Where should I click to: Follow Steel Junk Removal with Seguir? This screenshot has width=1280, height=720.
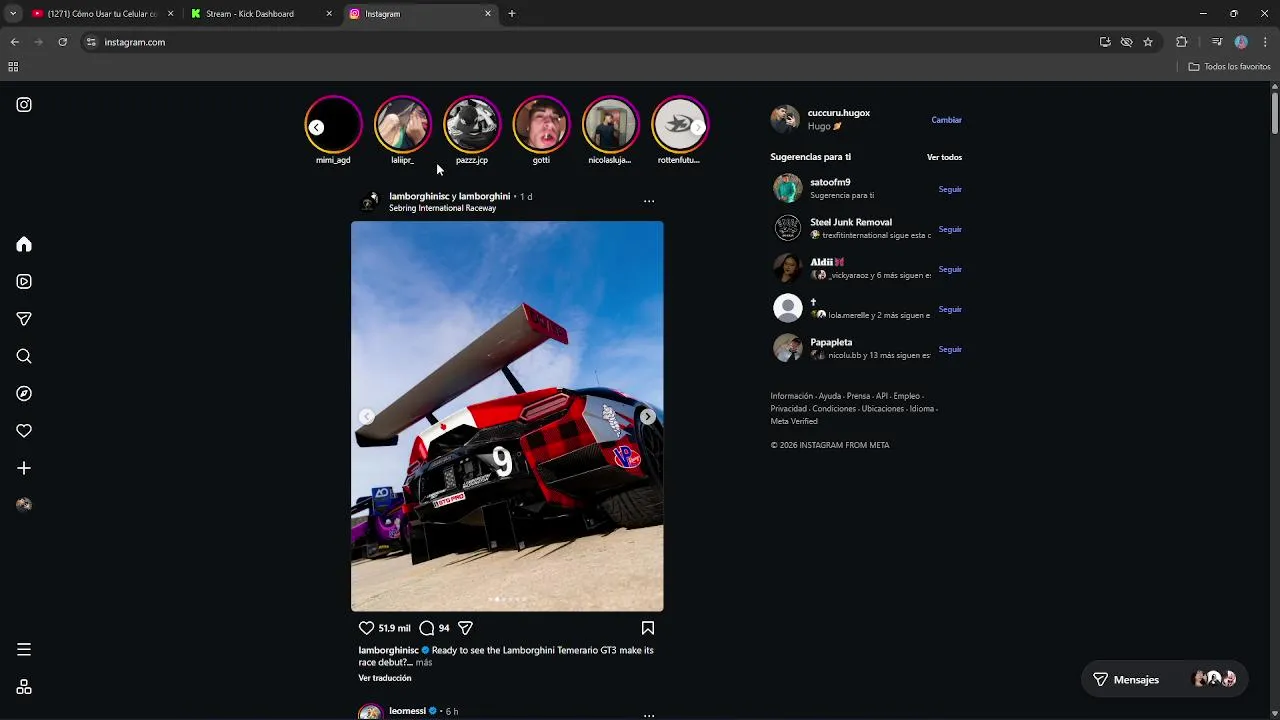coord(950,229)
